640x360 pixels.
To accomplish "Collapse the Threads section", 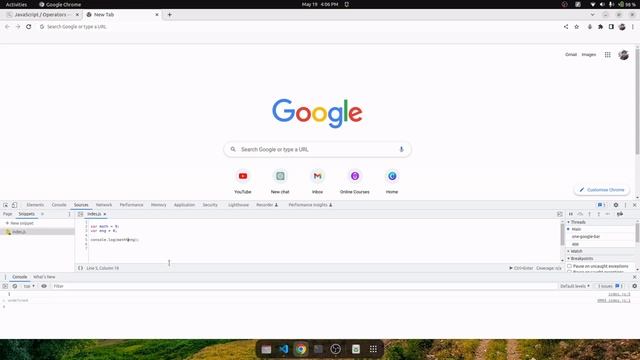I will 577,222.
